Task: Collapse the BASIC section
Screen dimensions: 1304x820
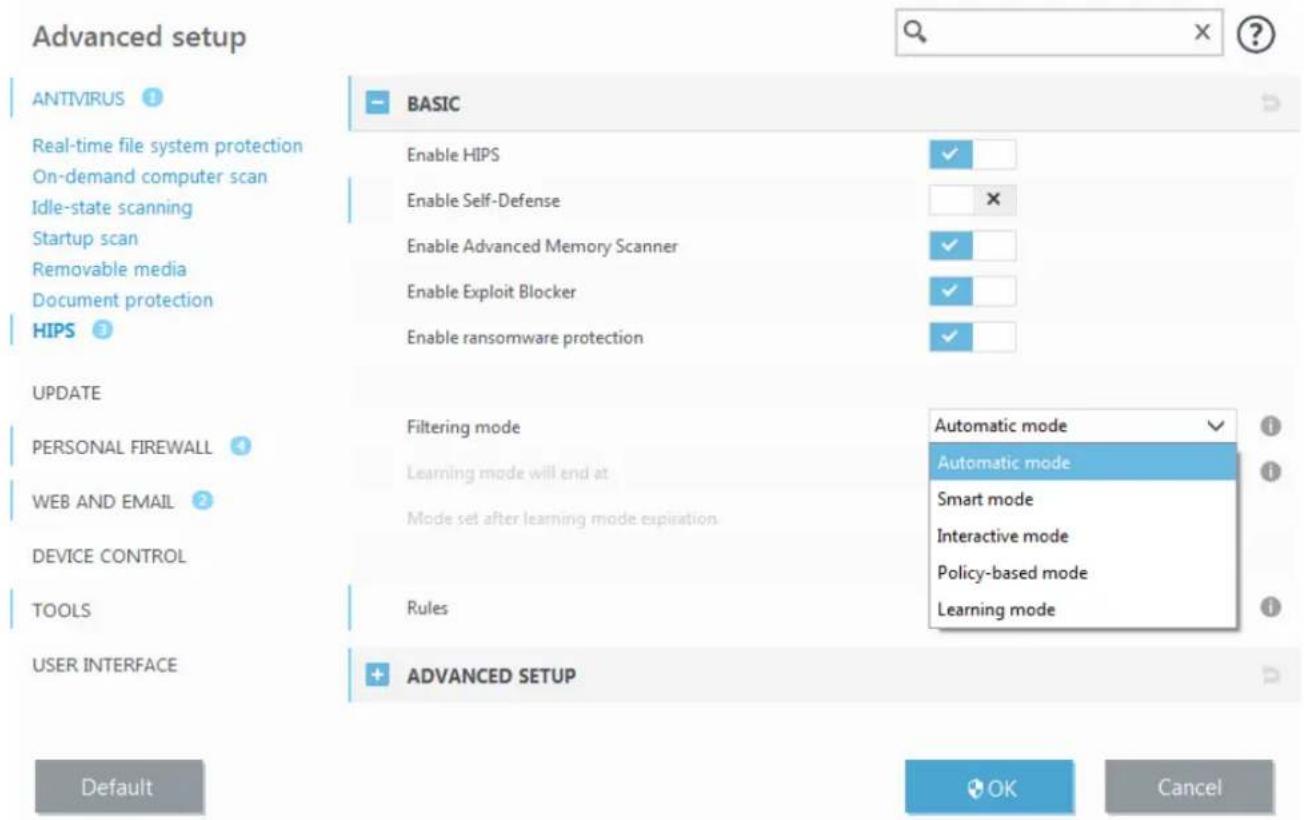Action: (378, 103)
